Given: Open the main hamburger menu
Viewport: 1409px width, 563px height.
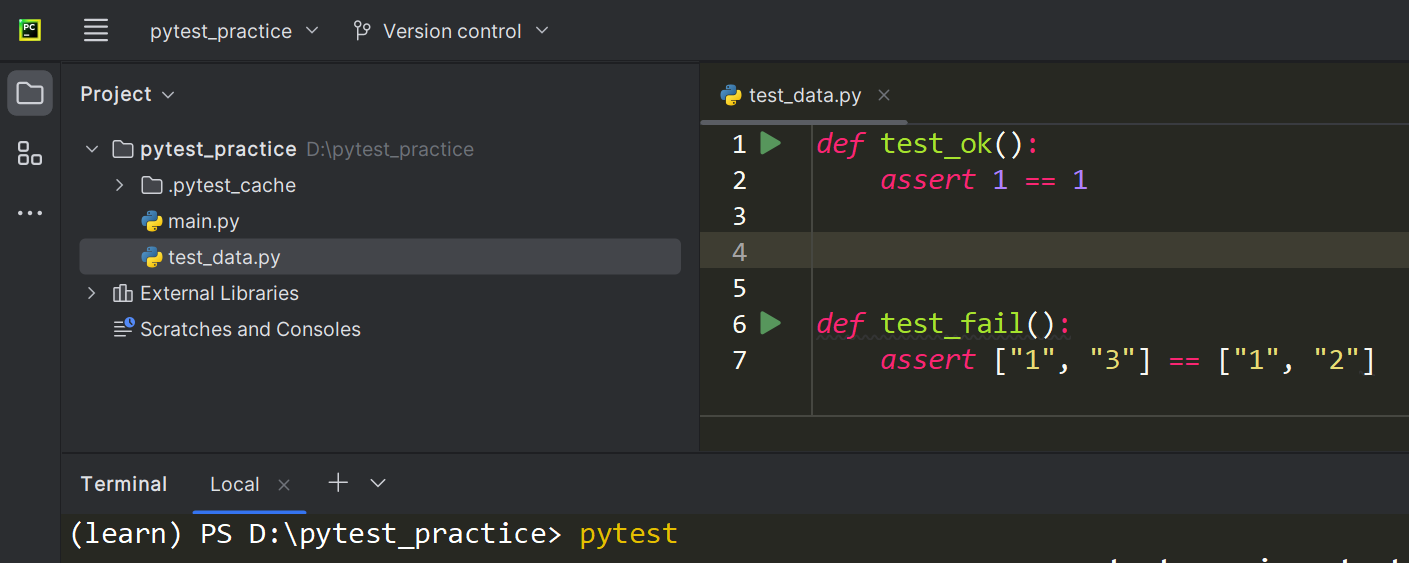Looking at the screenshot, I should pos(96,31).
